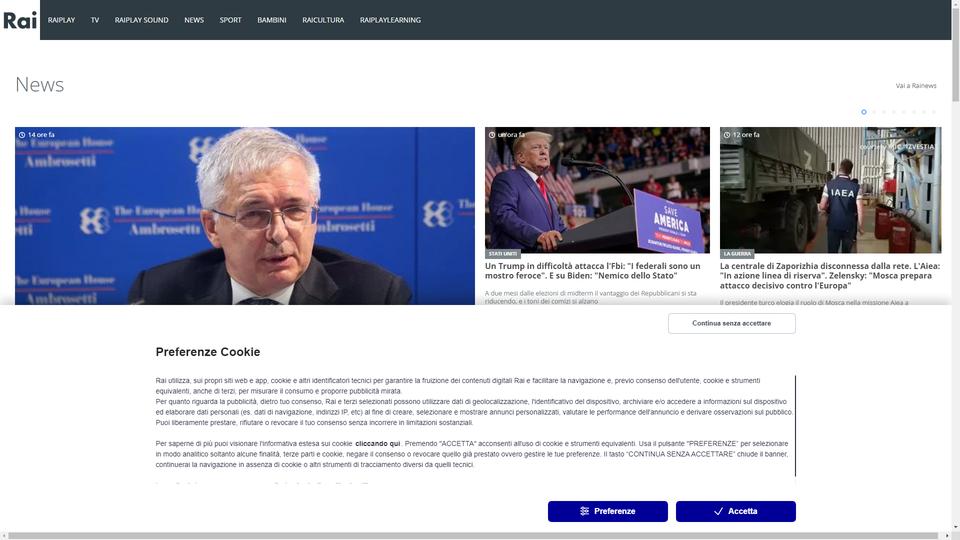Open the TV menu item
Viewport: 960px width, 540px height.
(95, 20)
